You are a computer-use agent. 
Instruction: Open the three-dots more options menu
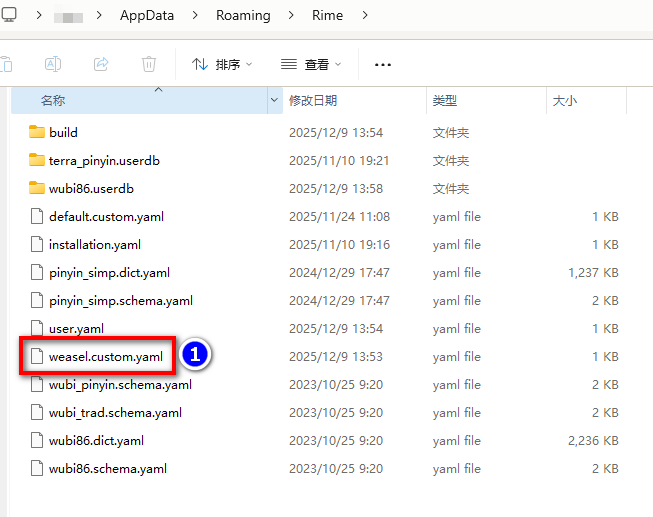pos(383,65)
